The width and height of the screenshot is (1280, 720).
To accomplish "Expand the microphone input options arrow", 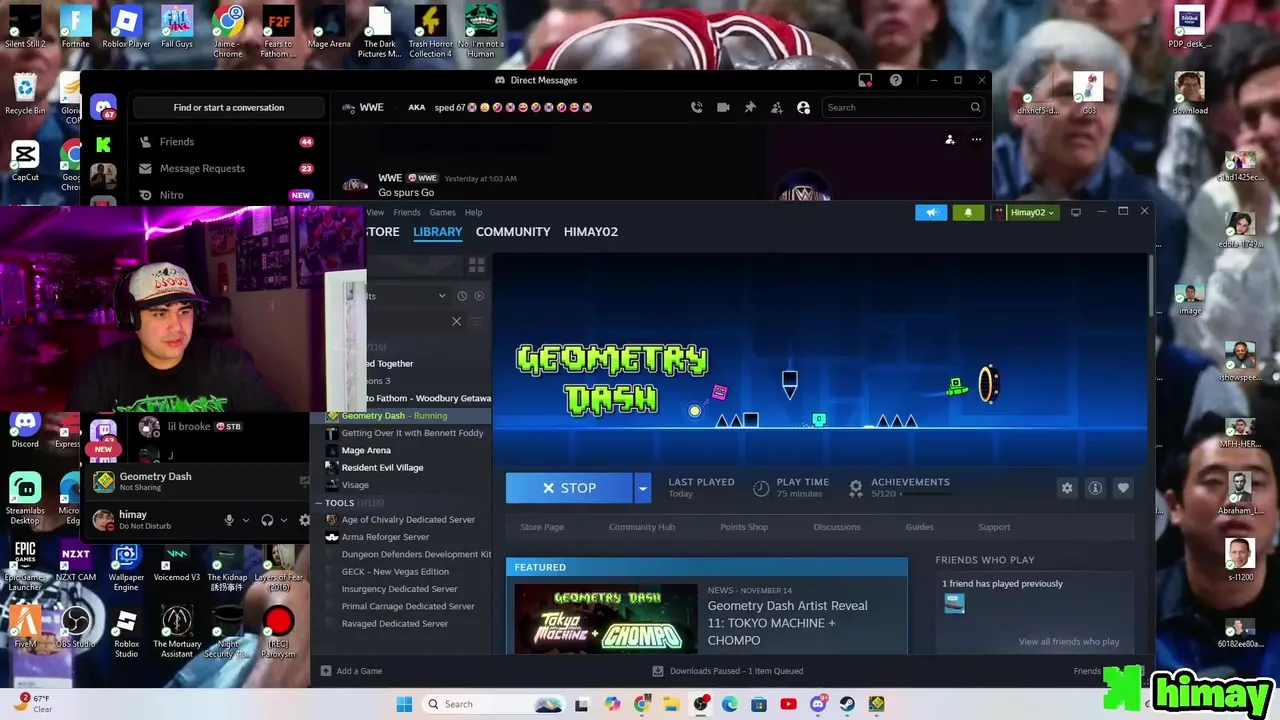I will point(245,520).
